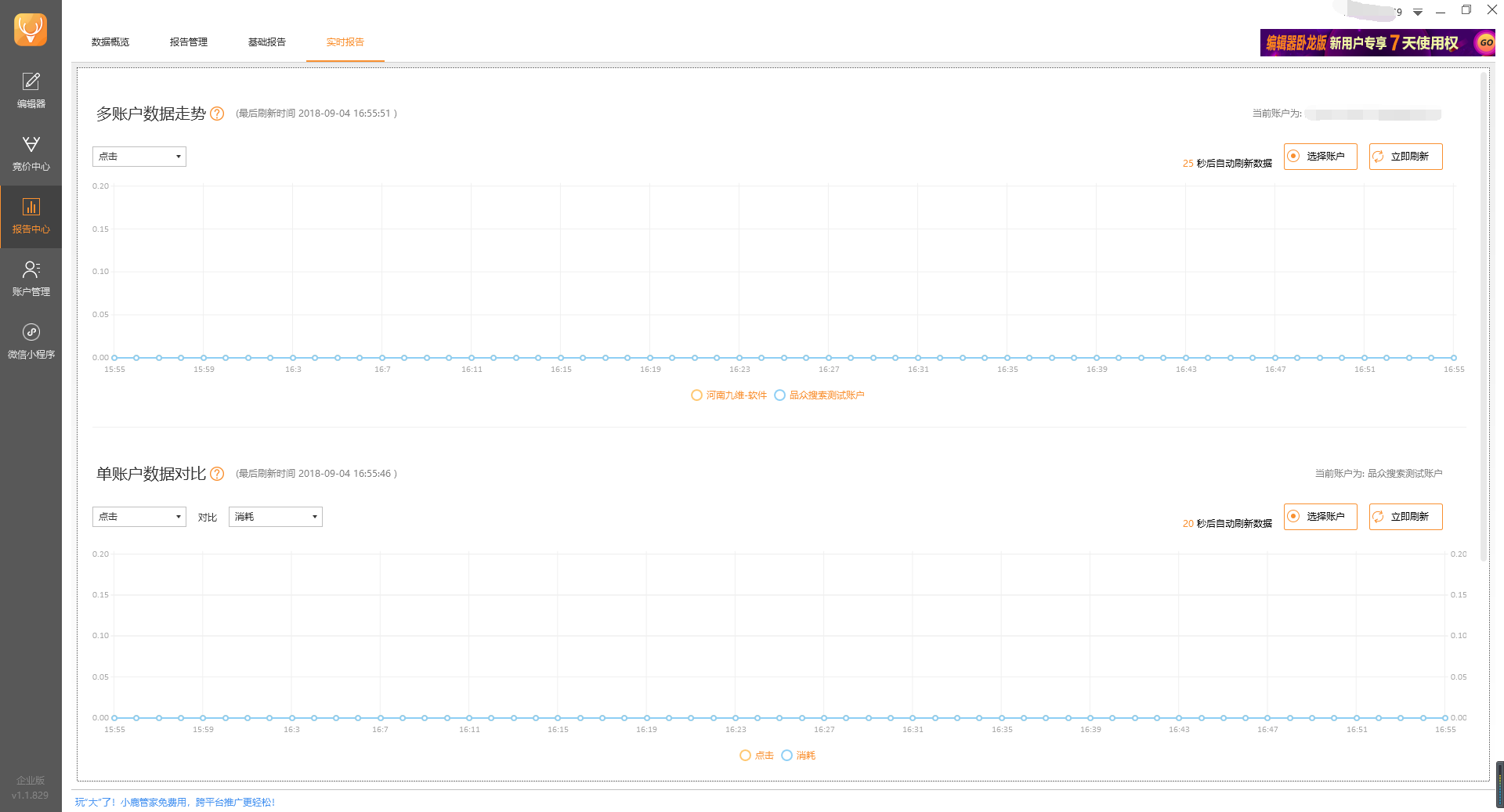Click the 当前账户为: 品众搜索测试账户 text
This screenshot has width=1504, height=812.
pos(1379,474)
